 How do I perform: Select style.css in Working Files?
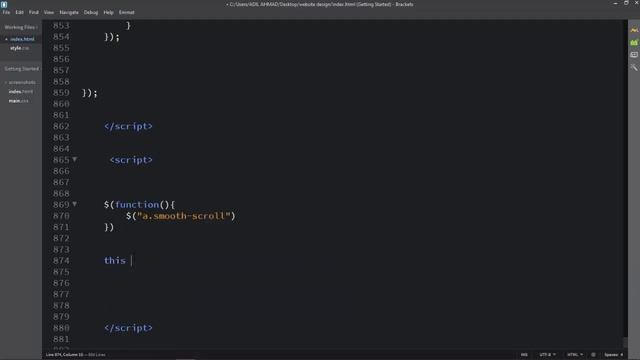coord(20,48)
